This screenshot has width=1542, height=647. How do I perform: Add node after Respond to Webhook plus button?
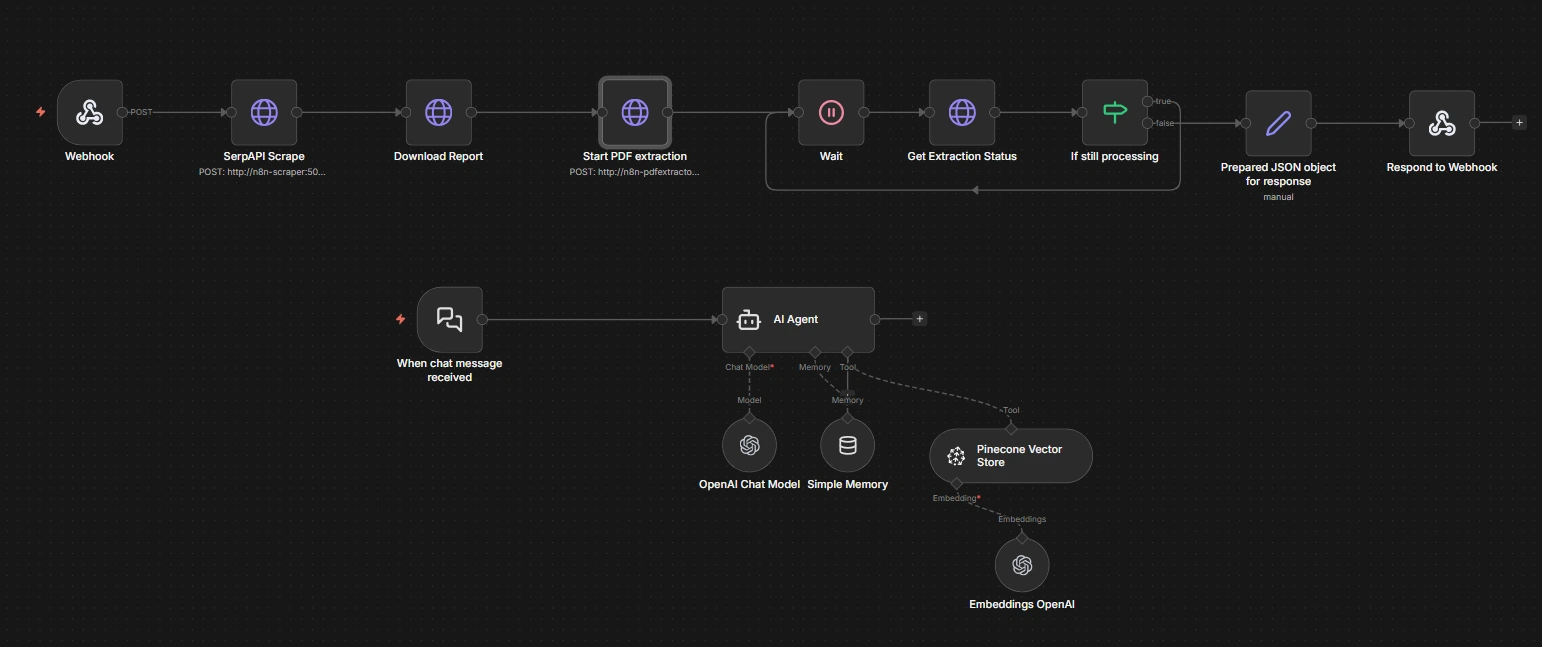tap(1519, 123)
